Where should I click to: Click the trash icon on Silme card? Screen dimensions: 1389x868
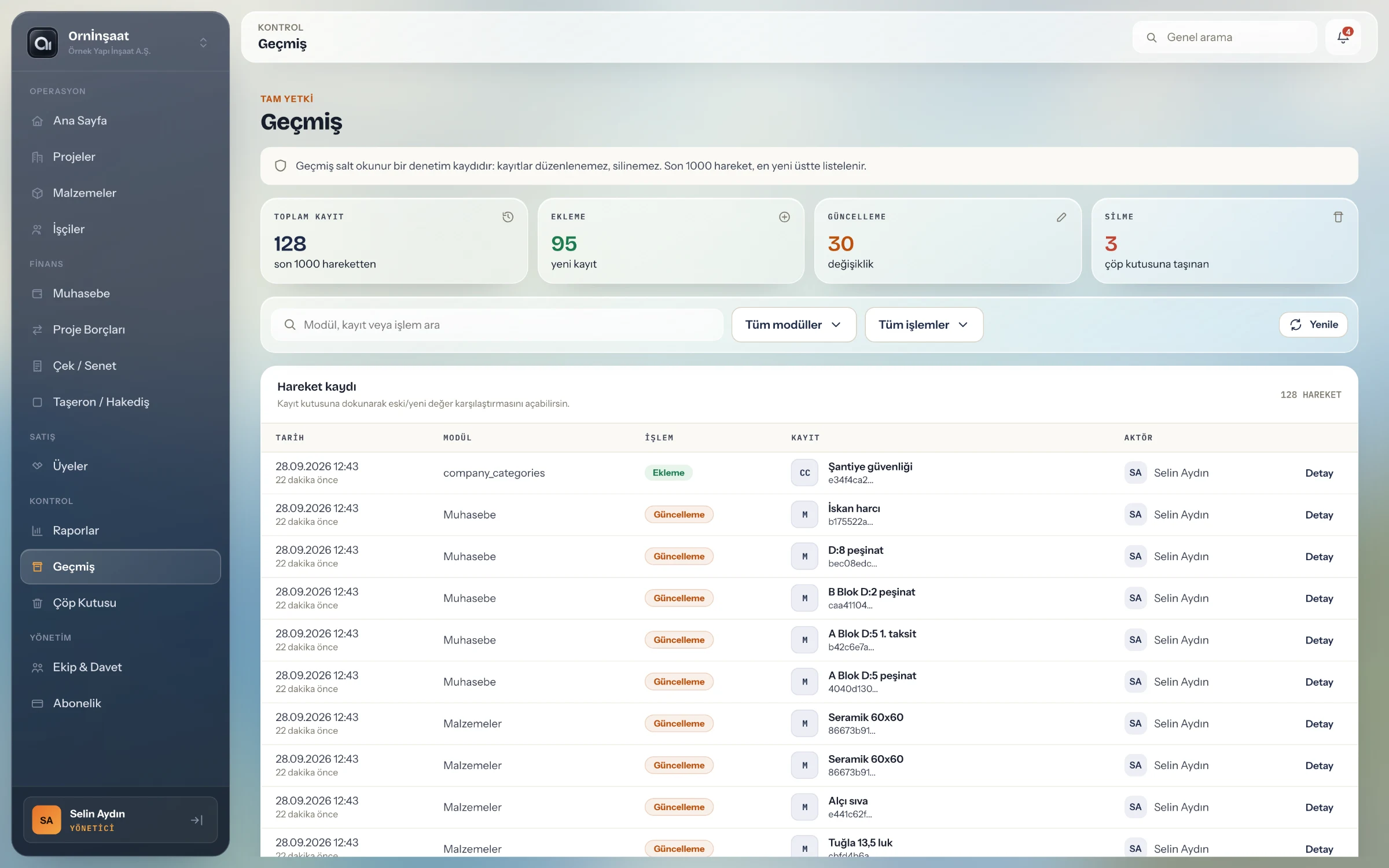click(x=1338, y=217)
